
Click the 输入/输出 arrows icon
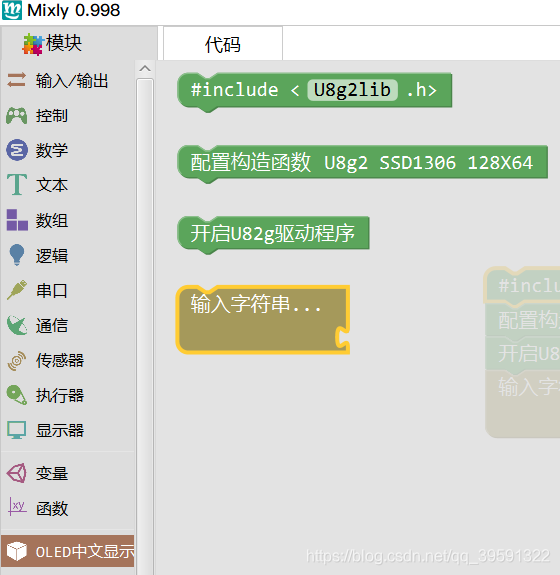coord(17,80)
